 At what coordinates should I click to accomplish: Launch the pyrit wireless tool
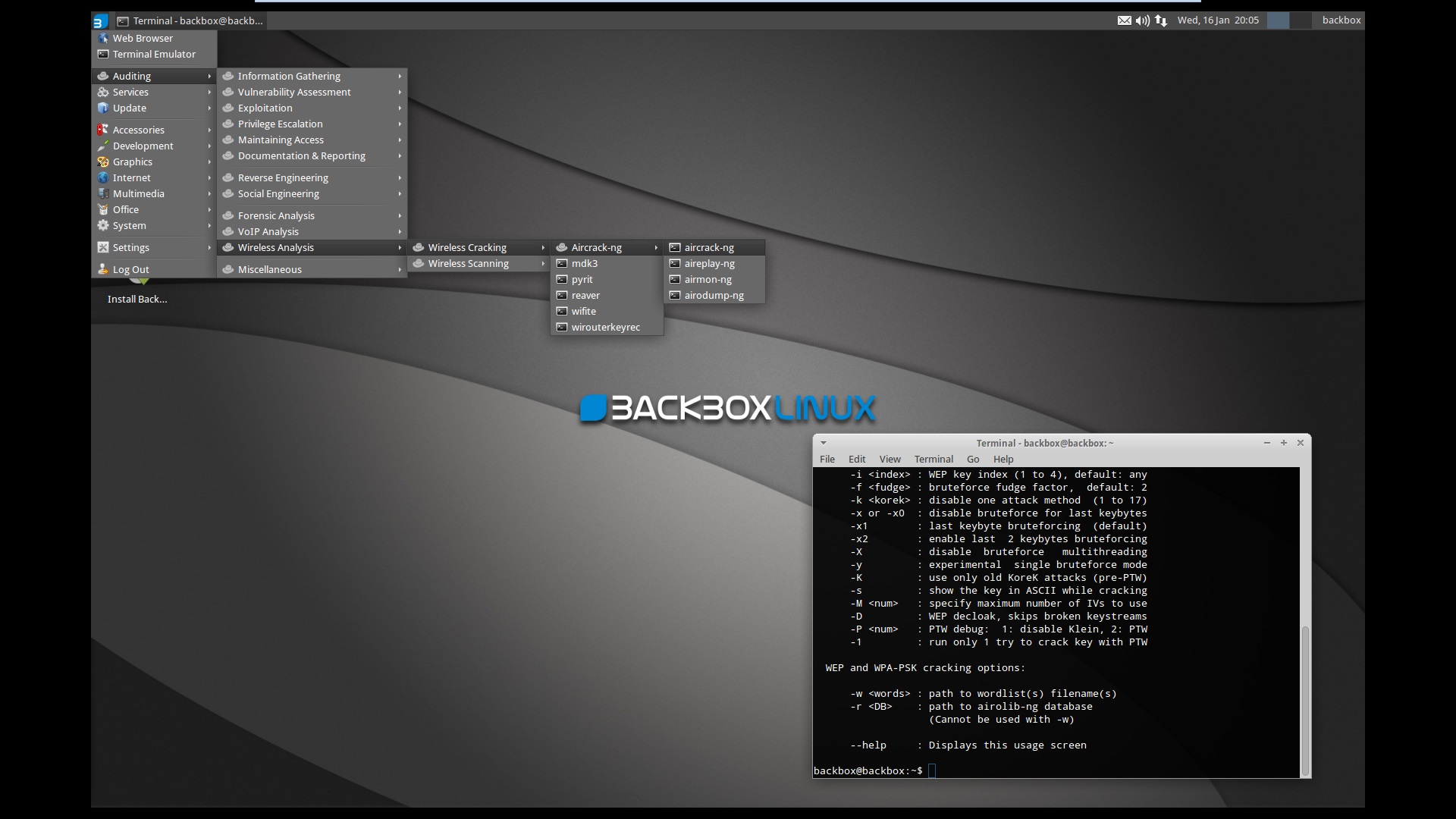tap(582, 279)
